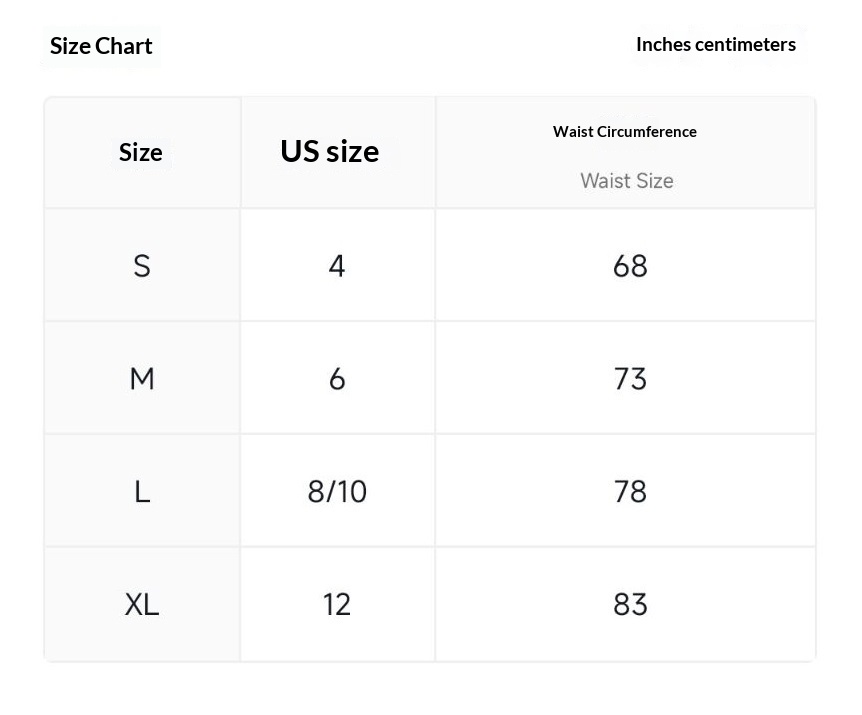This screenshot has height=715, width=862.
Task: Click the Waist Size subheader label
Action: [627, 181]
